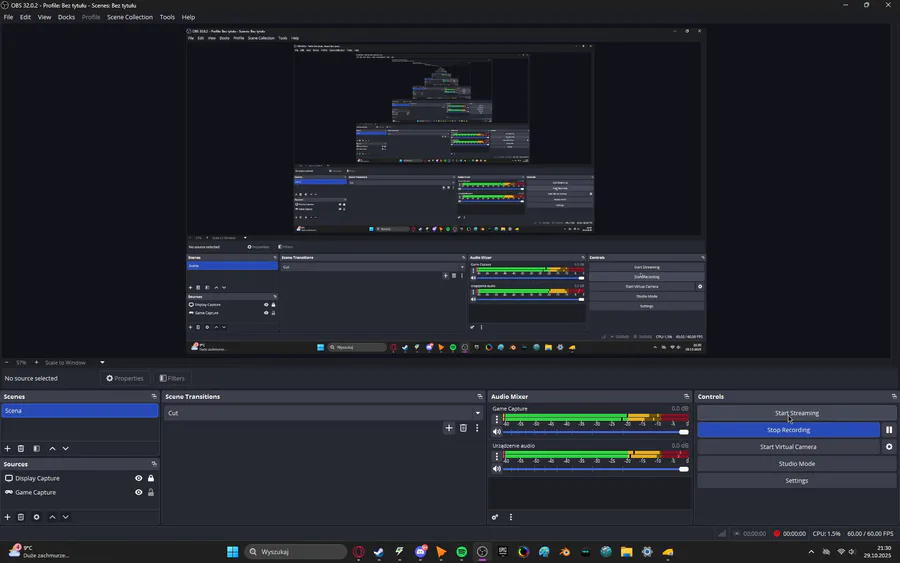Open scene filters icon in Scenes toolbar
Image resolution: width=900 pixels, height=563 pixels.
36,448
